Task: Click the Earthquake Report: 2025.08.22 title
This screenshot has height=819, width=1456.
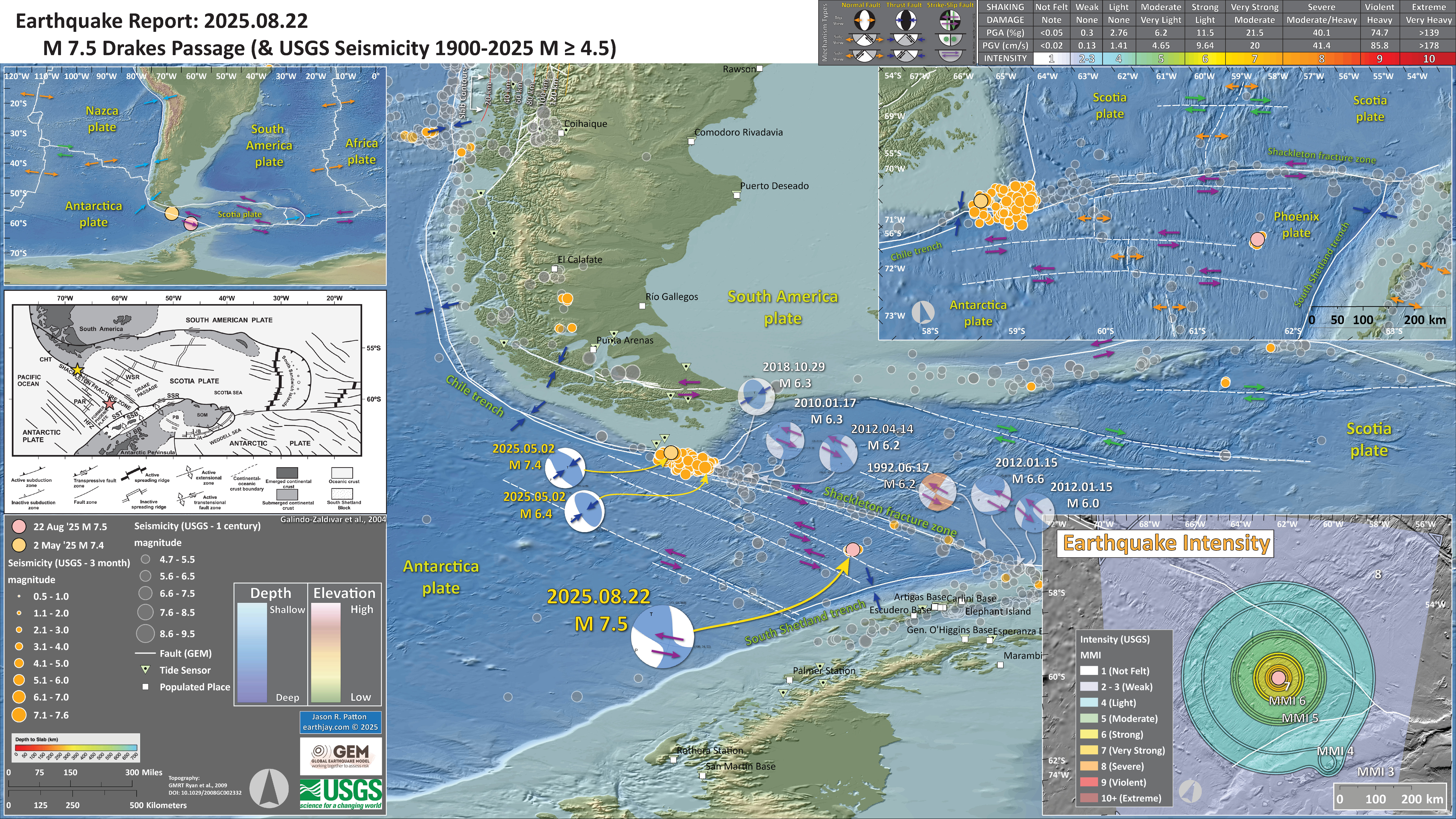Action: pyautogui.click(x=162, y=21)
